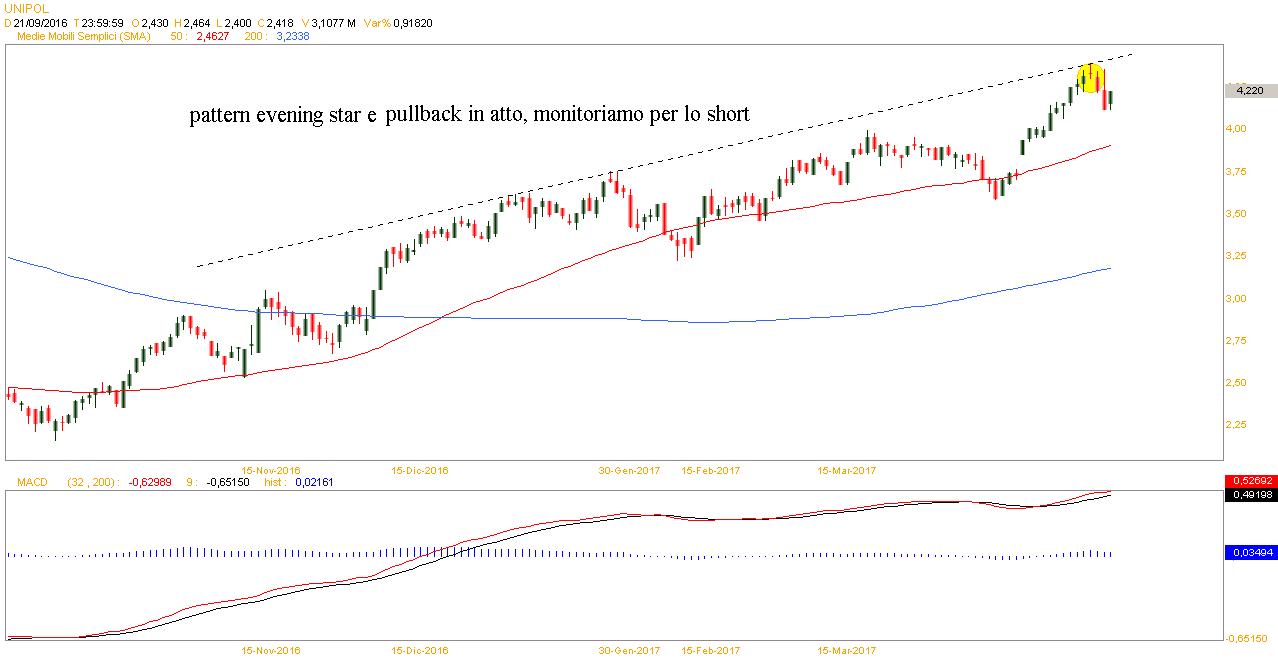Click the red MACD value tag 0,52692
The width and height of the screenshot is (1278, 668).
click(1250, 482)
